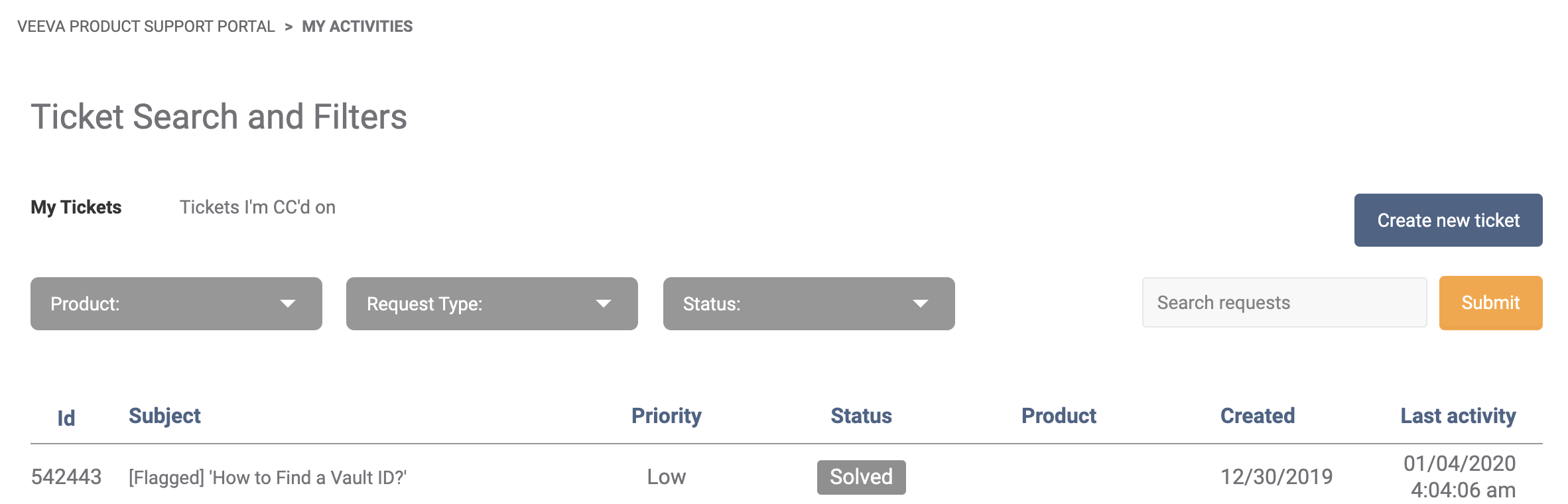Go to Veeva Product Support Portal breadcrumb
Screen dimensions: 1568x504
[x=146, y=27]
